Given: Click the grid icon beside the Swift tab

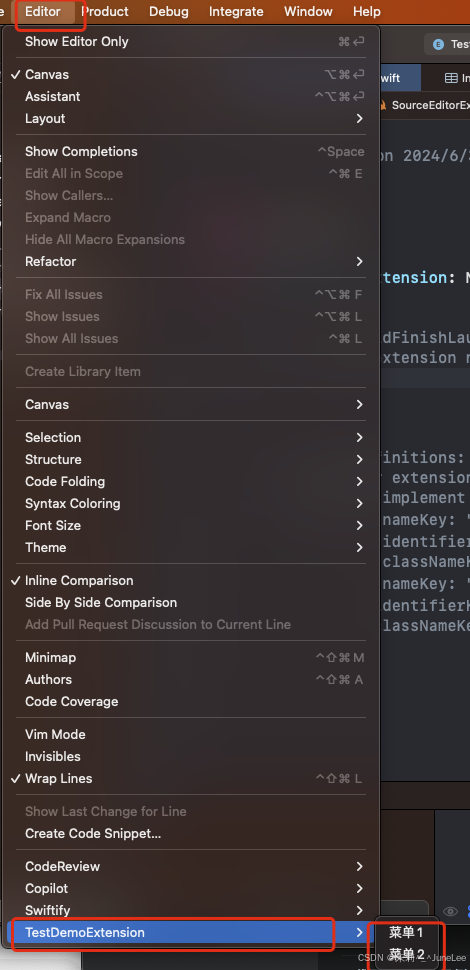Looking at the screenshot, I should (451, 79).
